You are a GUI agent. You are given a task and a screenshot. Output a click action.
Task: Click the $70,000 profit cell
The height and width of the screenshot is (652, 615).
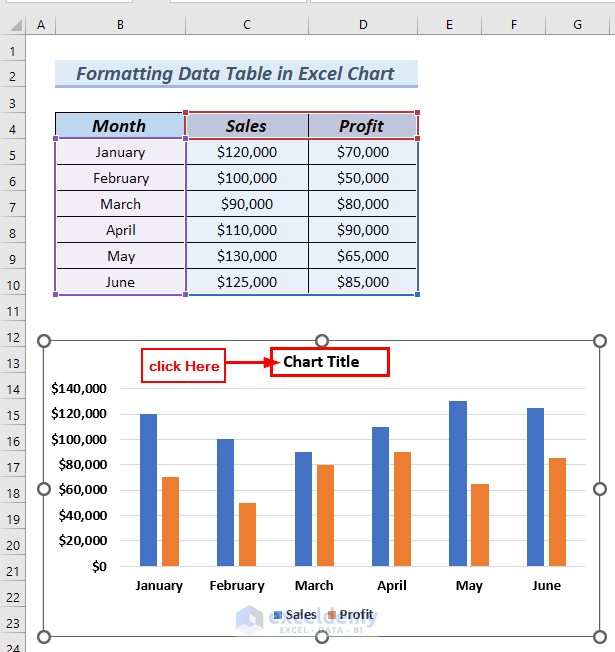click(x=363, y=152)
